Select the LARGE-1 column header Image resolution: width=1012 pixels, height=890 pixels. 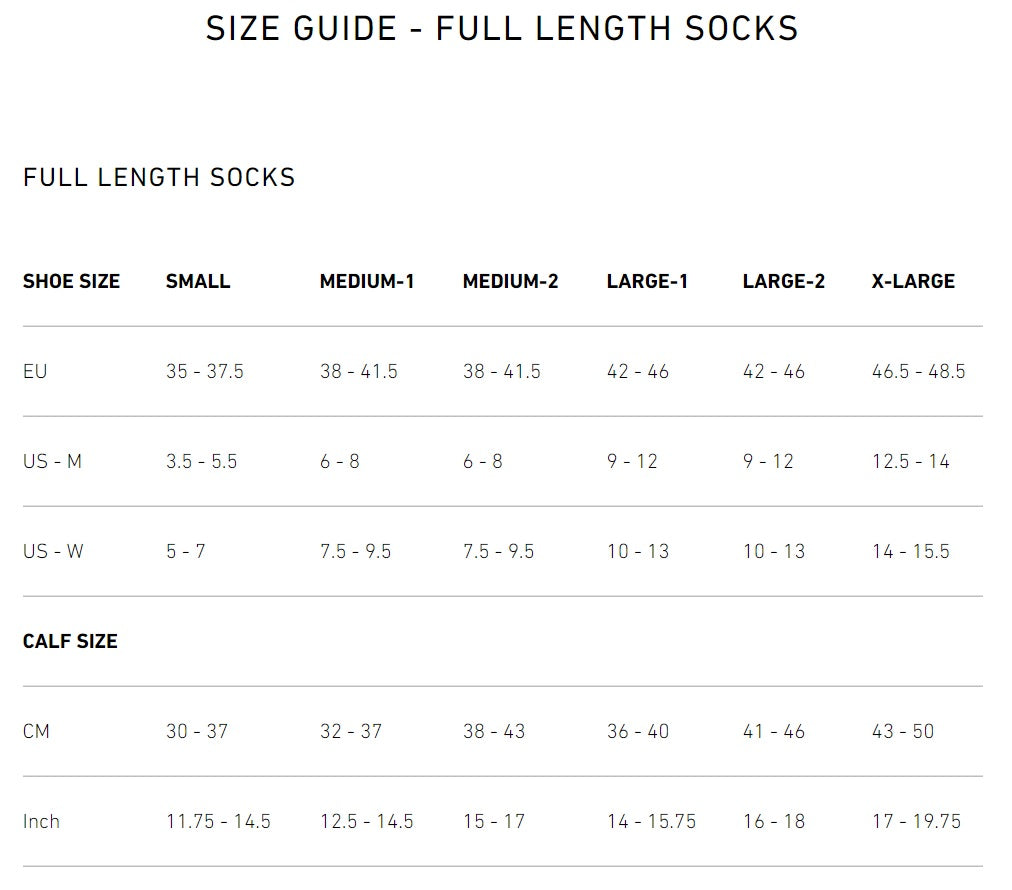click(647, 281)
